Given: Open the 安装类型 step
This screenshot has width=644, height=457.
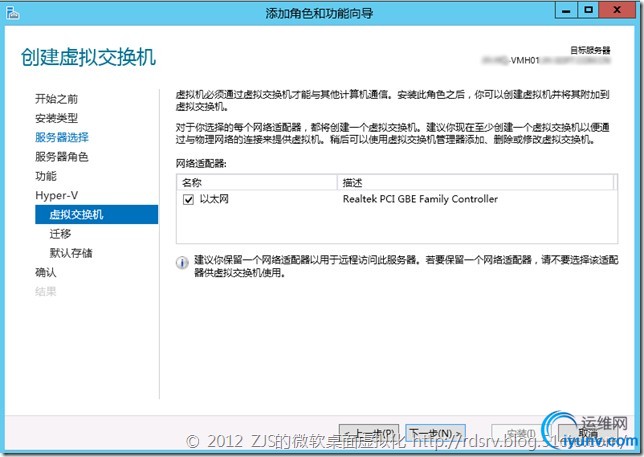Looking at the screenshot, I should coord(56,118).
